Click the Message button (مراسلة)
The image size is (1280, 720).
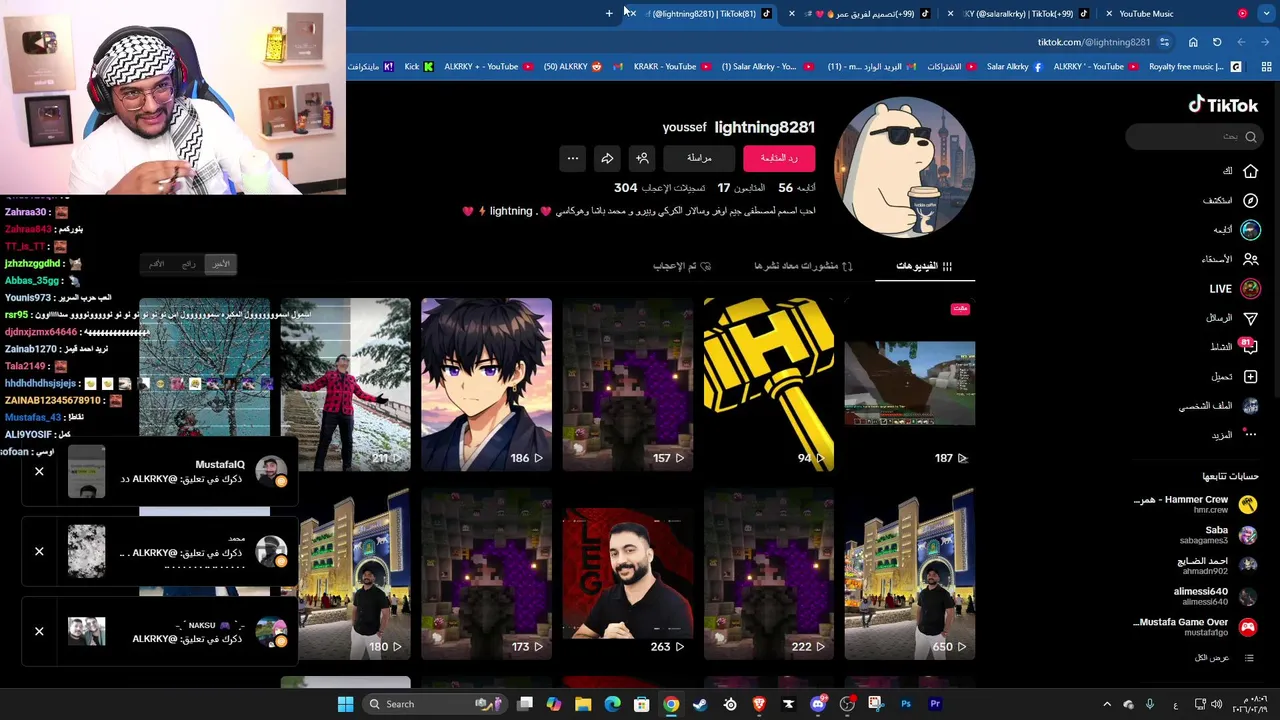click(699, 158)
